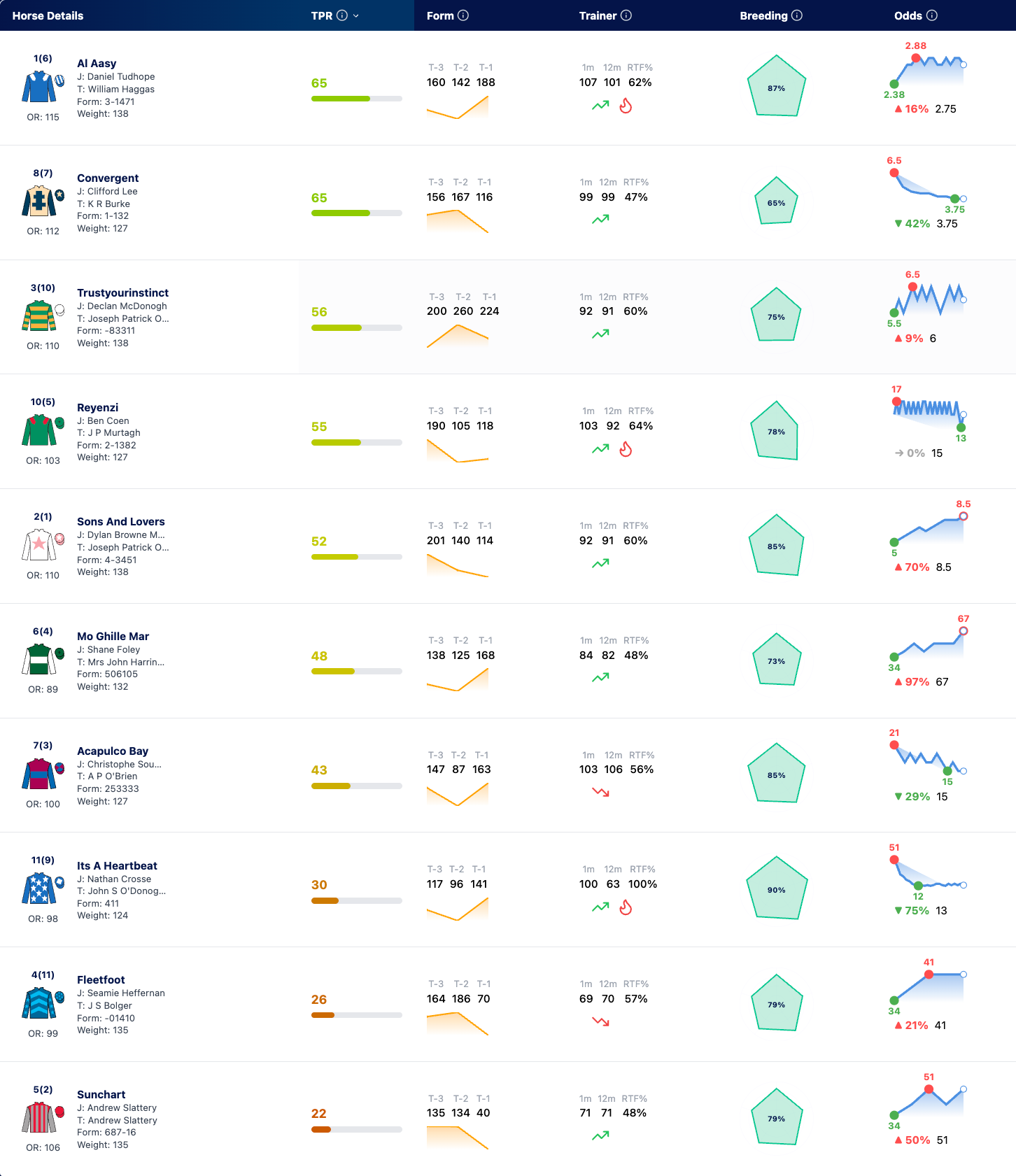Image resolution: width=1016 pixels, height=1176 pixels.
Task: Open the Form column info icon
Action: pyautogui.click(x=463, y=15)
